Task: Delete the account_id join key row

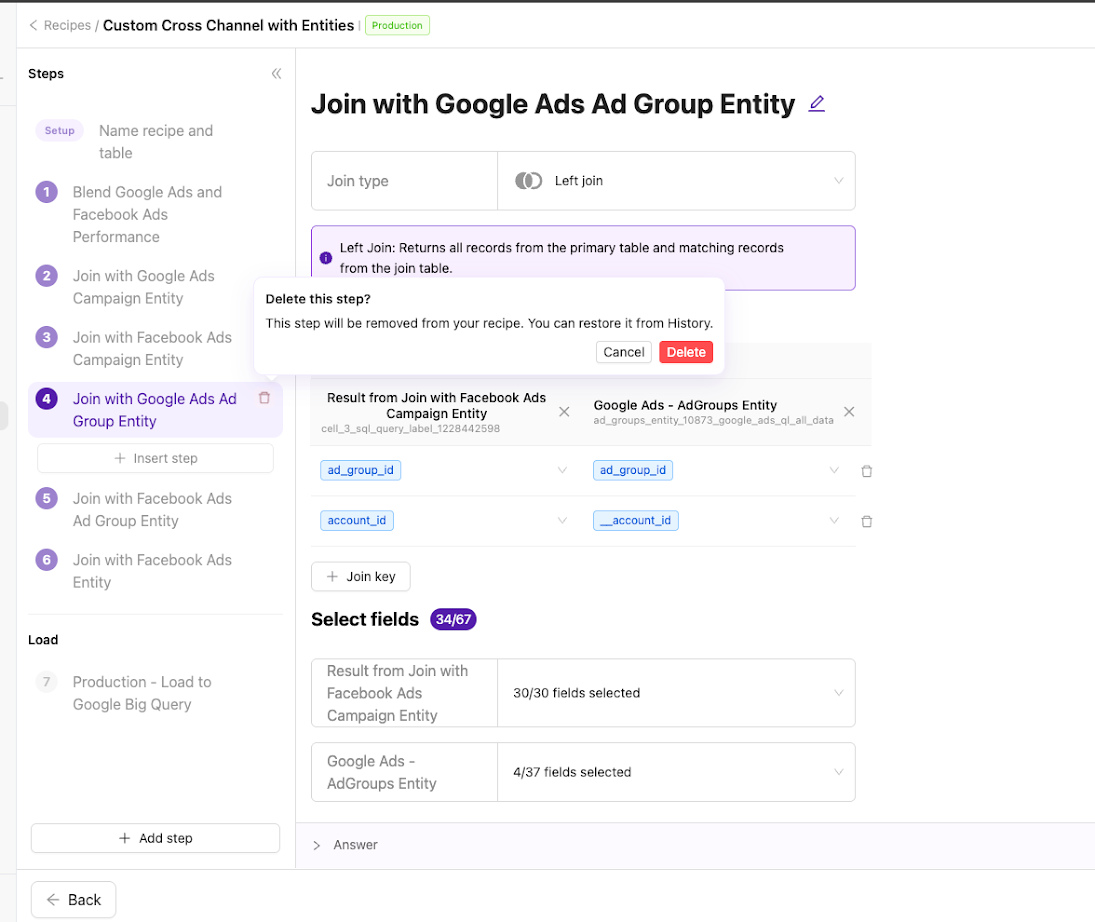Action: click(866, 521)
